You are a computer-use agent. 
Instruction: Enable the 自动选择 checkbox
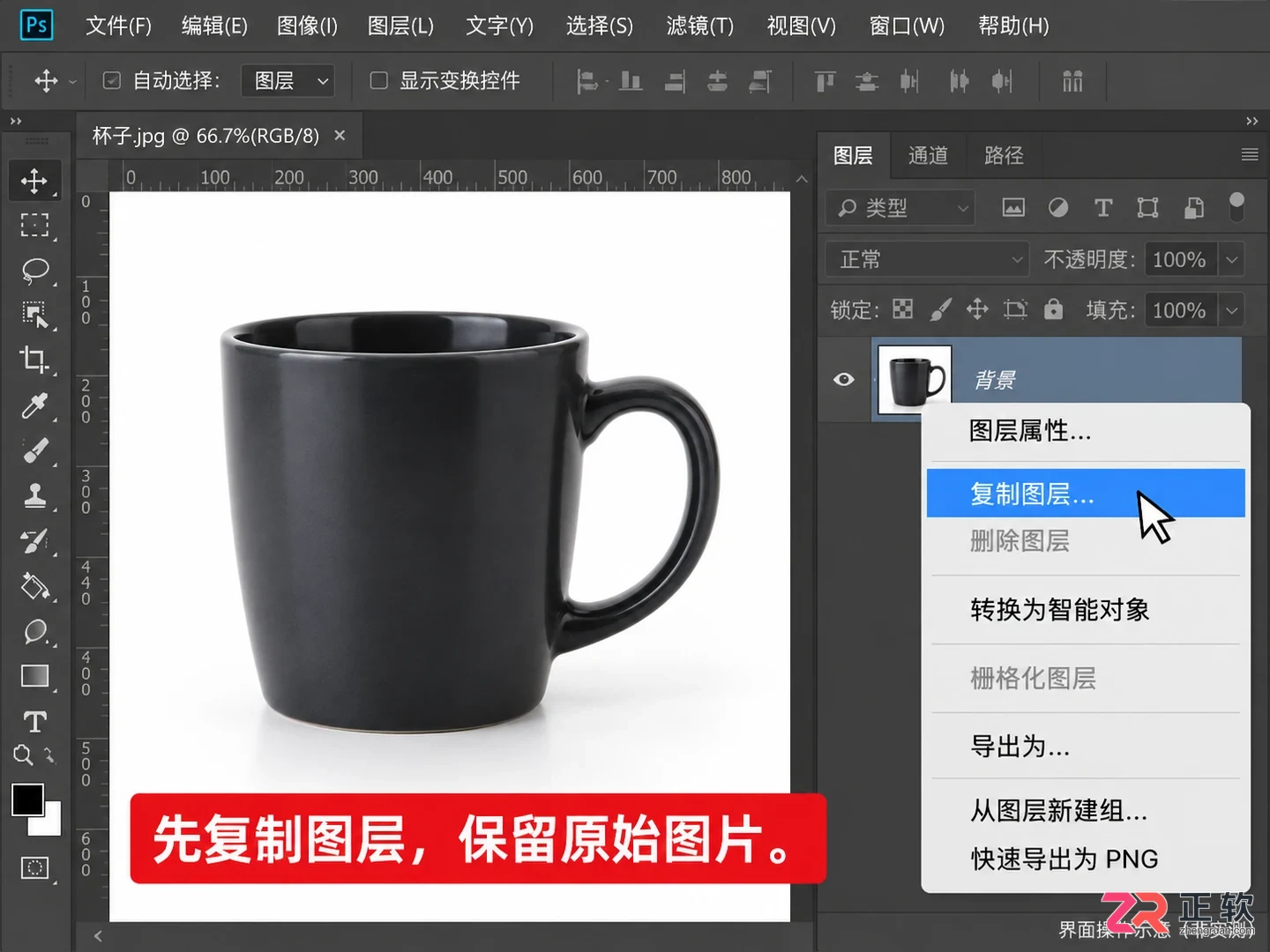tap(112, 81)
